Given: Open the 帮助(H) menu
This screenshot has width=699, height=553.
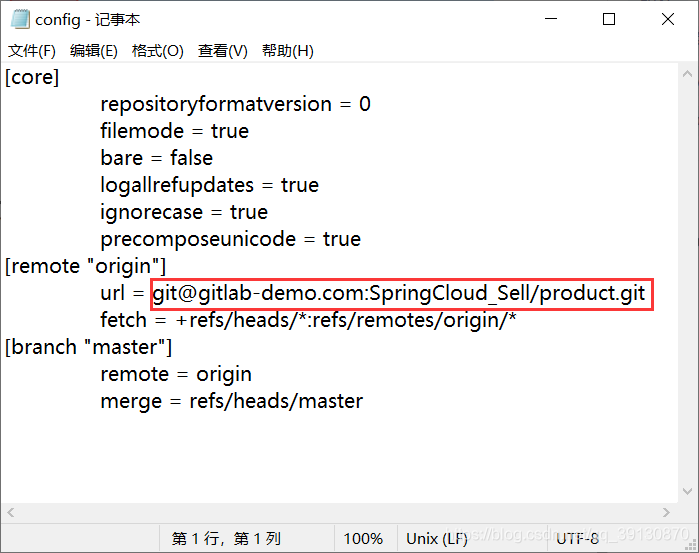Looking at the screenshot, I should (288, 51).
